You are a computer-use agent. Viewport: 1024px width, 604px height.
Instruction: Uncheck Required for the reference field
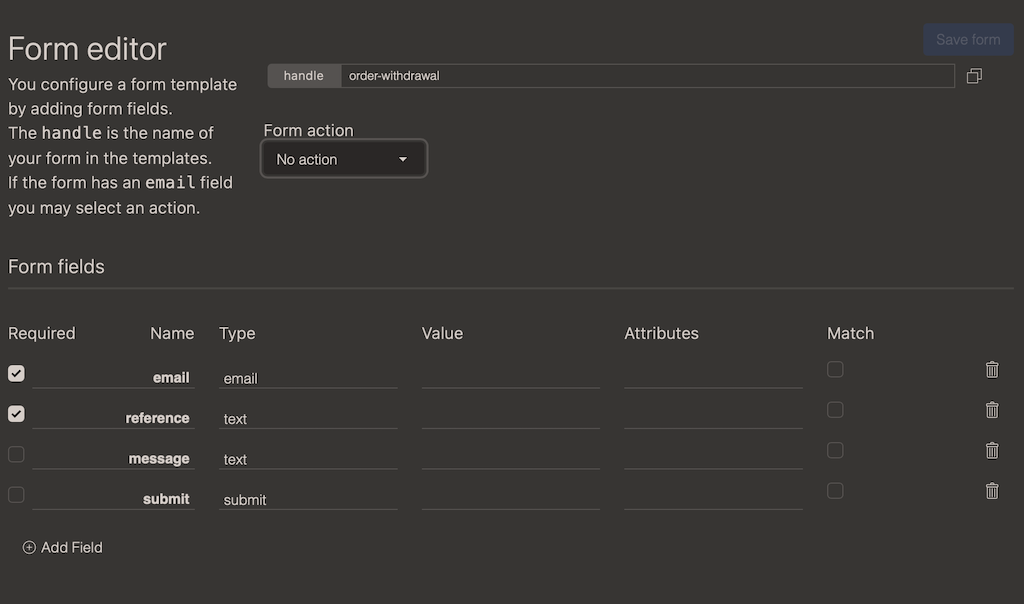[16, 414]
